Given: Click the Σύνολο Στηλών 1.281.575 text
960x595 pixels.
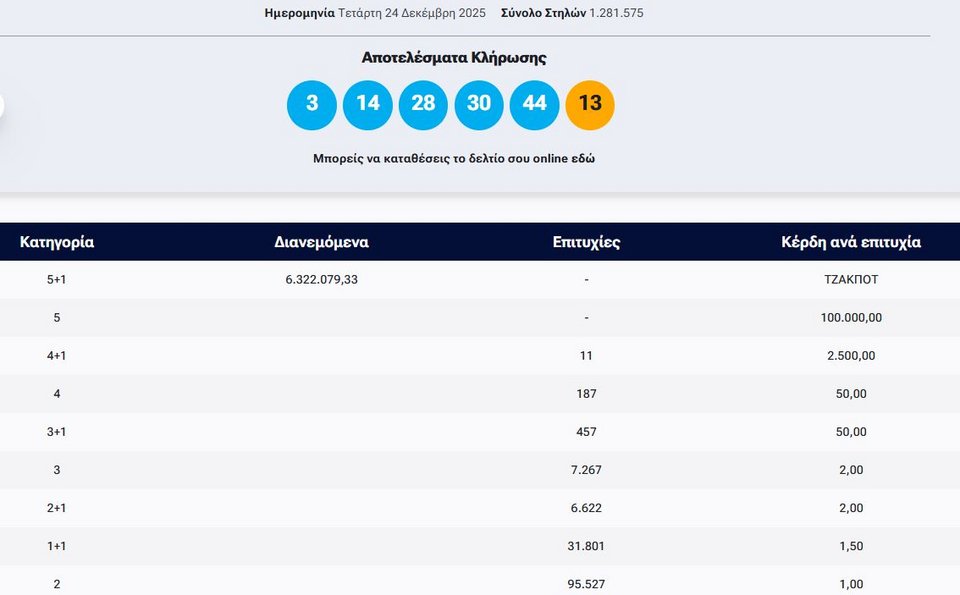Looking at the screenshot, I should 572,13.
